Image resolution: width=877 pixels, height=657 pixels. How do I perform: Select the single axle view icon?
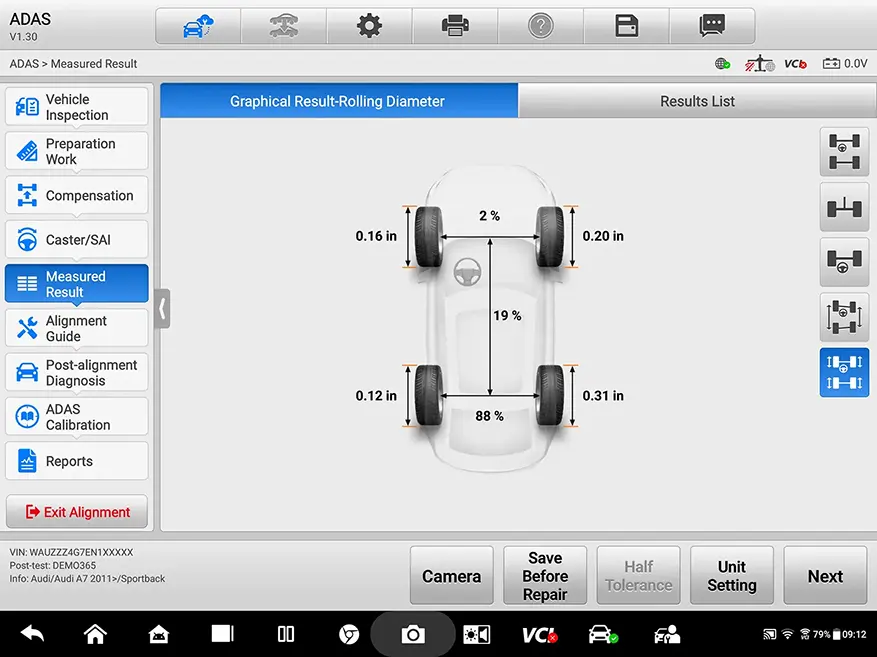(844, 208)
